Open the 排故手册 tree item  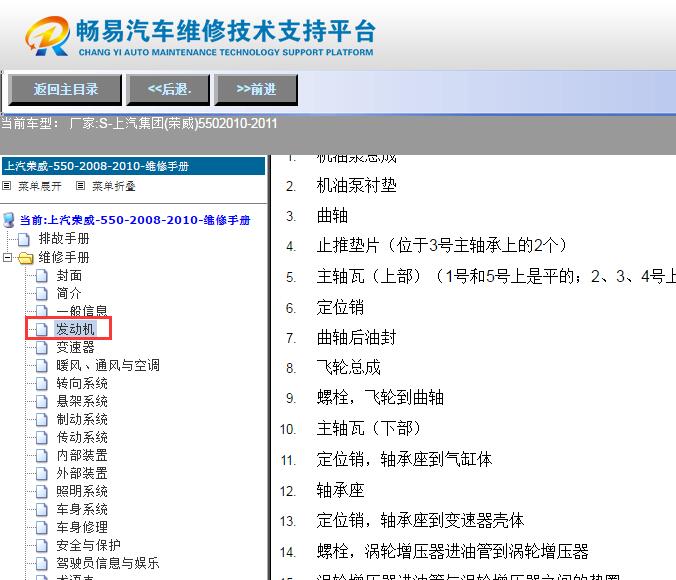(x=64, y=238)
